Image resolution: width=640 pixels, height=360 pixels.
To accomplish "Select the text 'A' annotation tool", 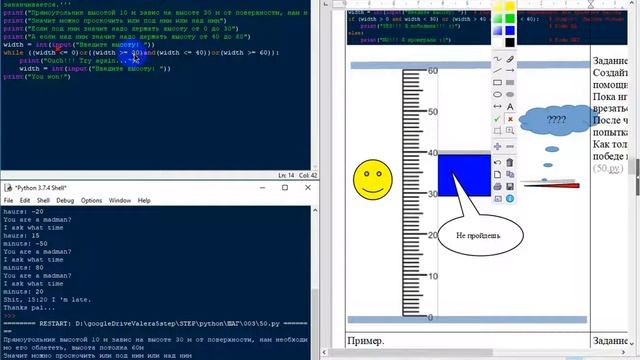I will click(510, 107).
